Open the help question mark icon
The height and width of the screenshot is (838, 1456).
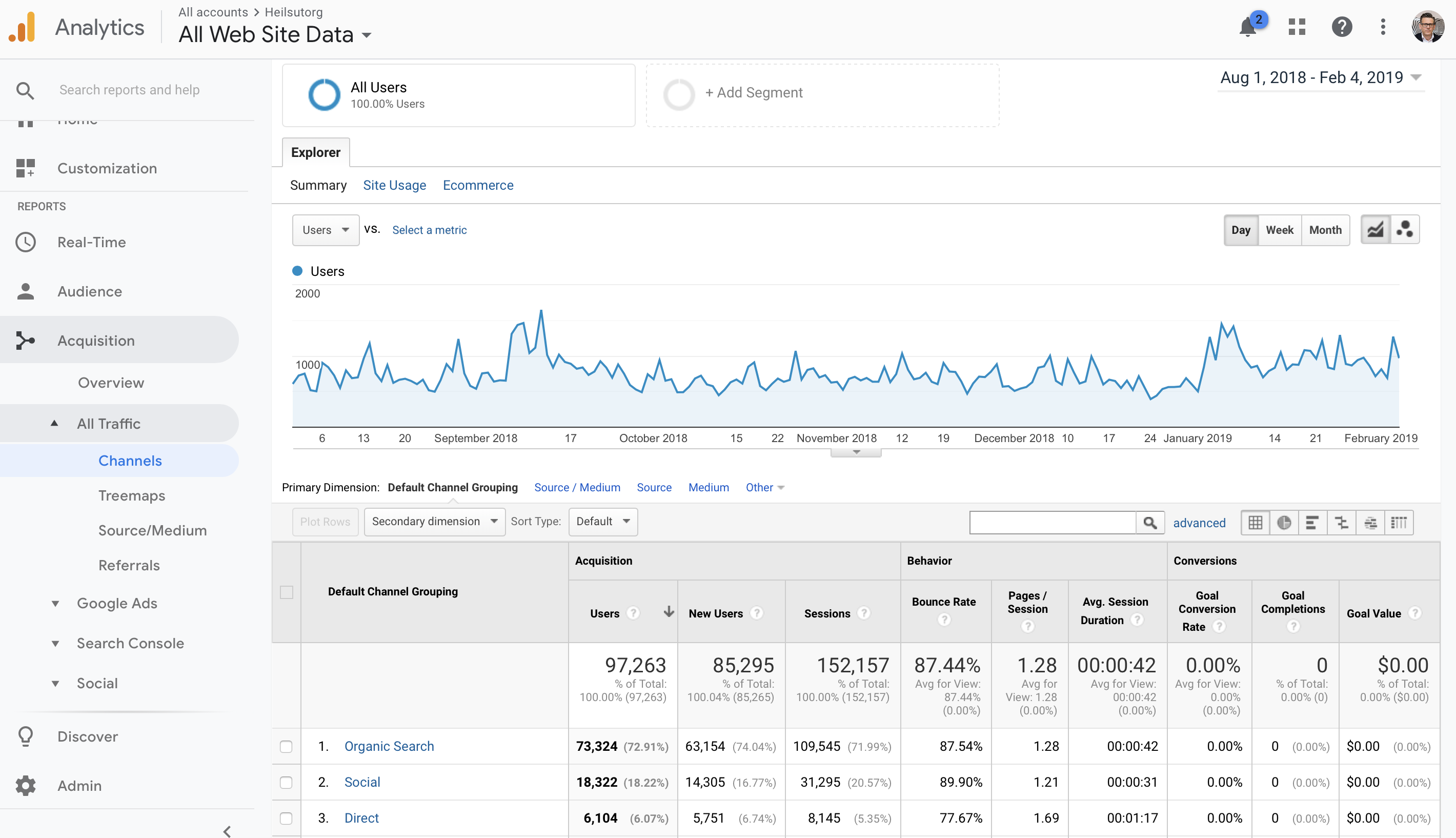tap(1342, 27)
